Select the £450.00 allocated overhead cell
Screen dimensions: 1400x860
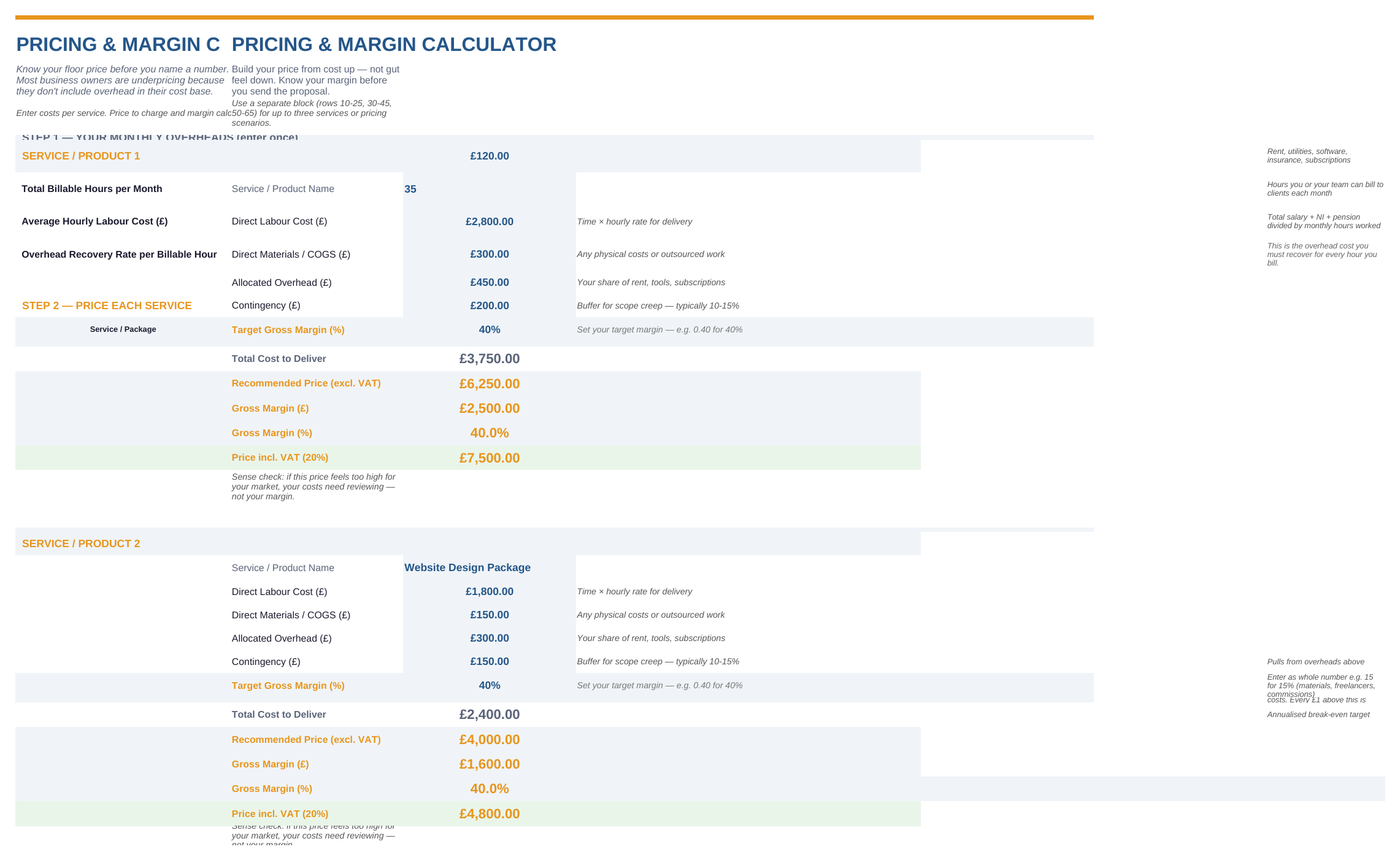point(490,282)
